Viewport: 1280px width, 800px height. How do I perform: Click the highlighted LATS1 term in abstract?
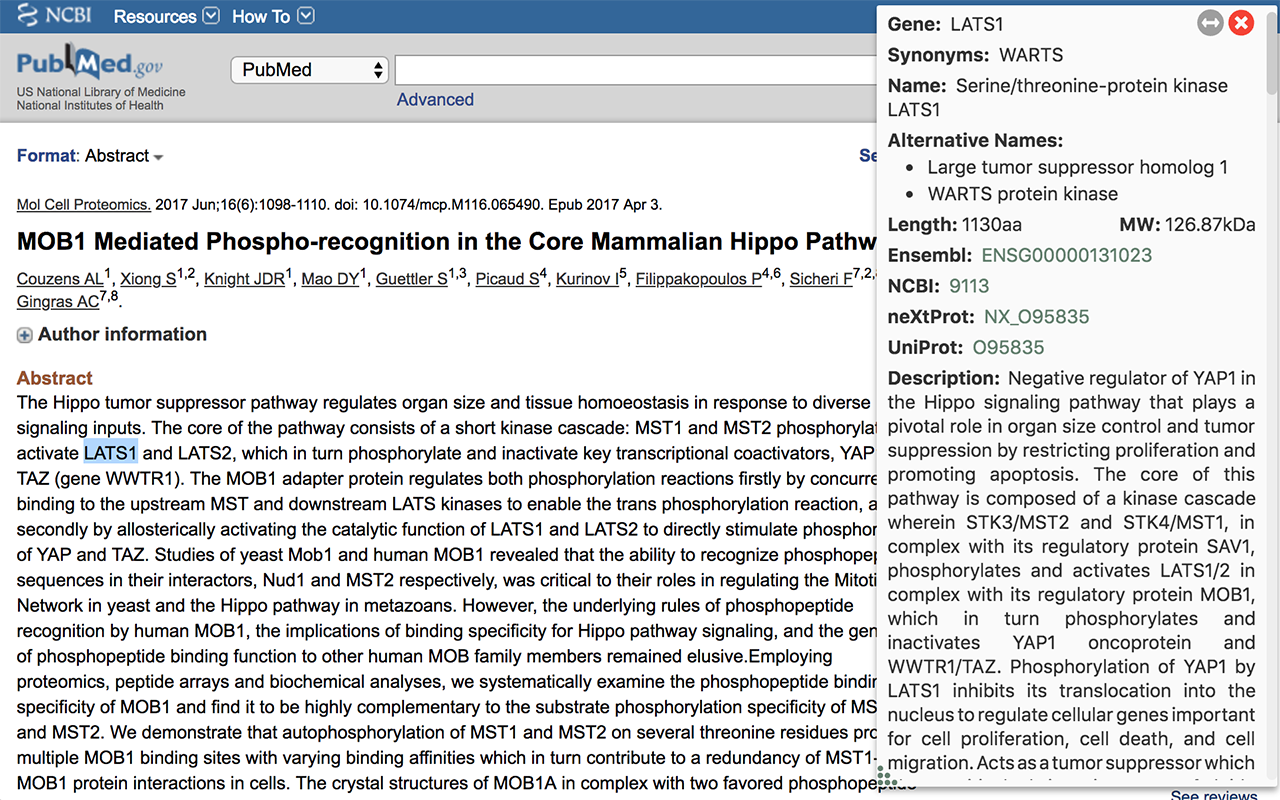[110, 453]
